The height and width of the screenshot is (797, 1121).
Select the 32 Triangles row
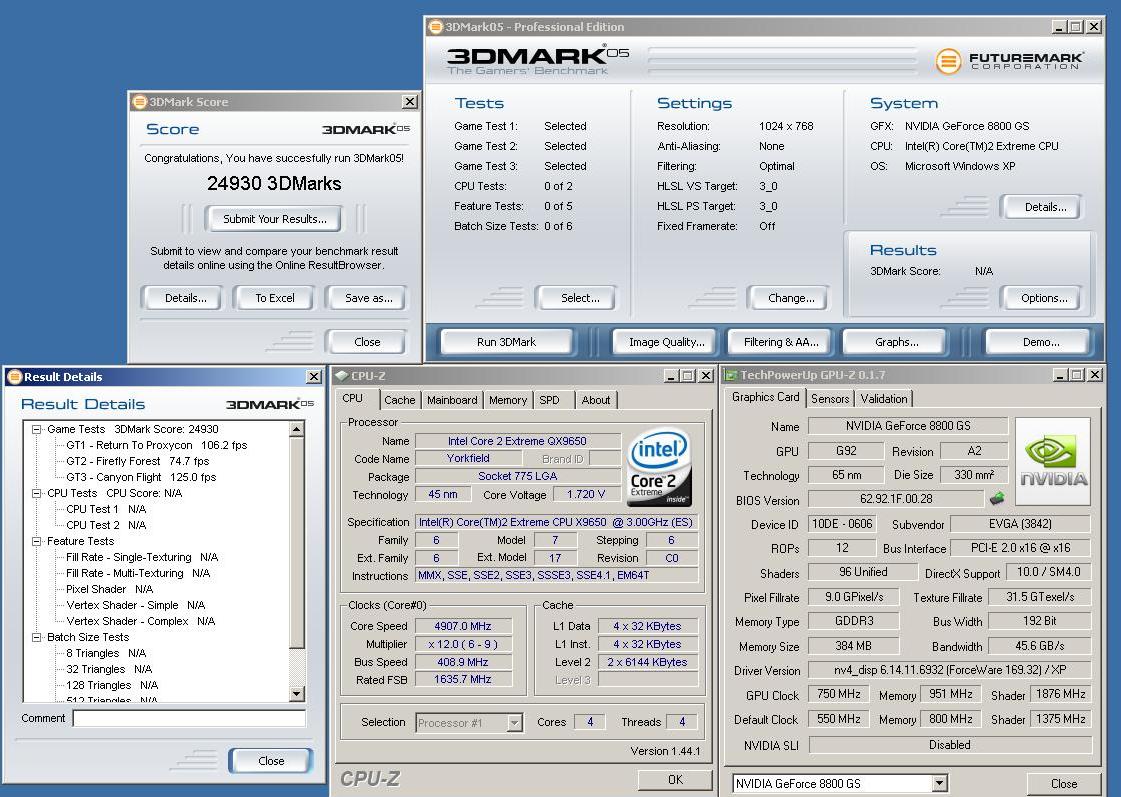(x=109, y=669)
